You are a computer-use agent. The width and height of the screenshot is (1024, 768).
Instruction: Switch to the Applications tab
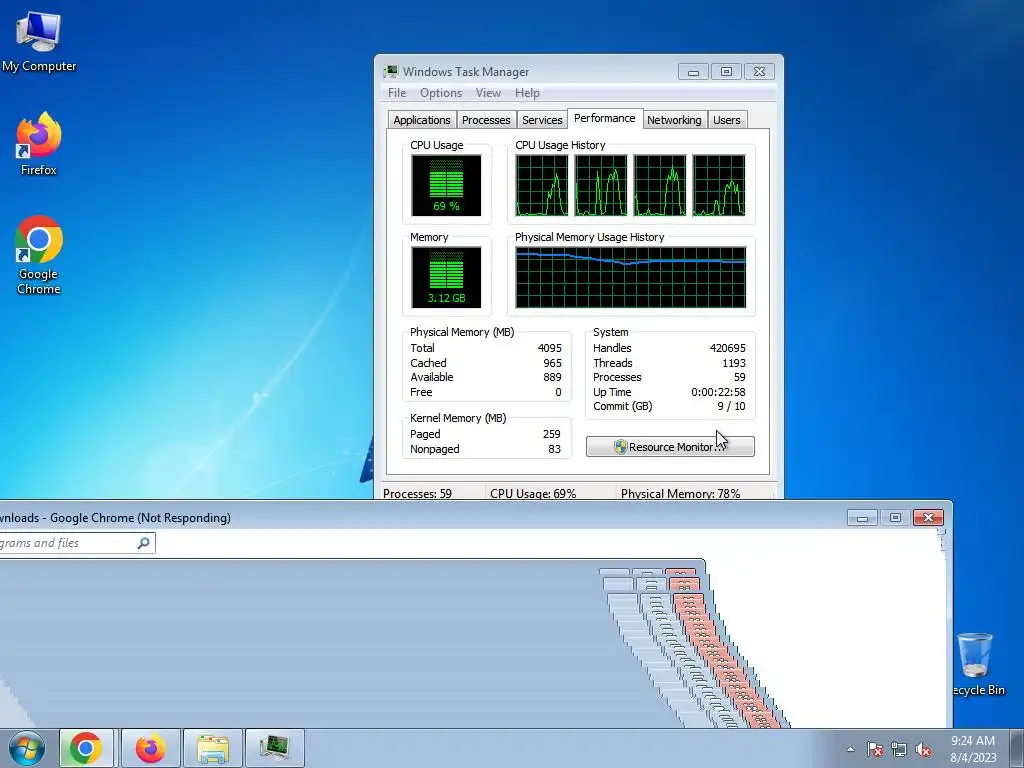coord(421,120)
